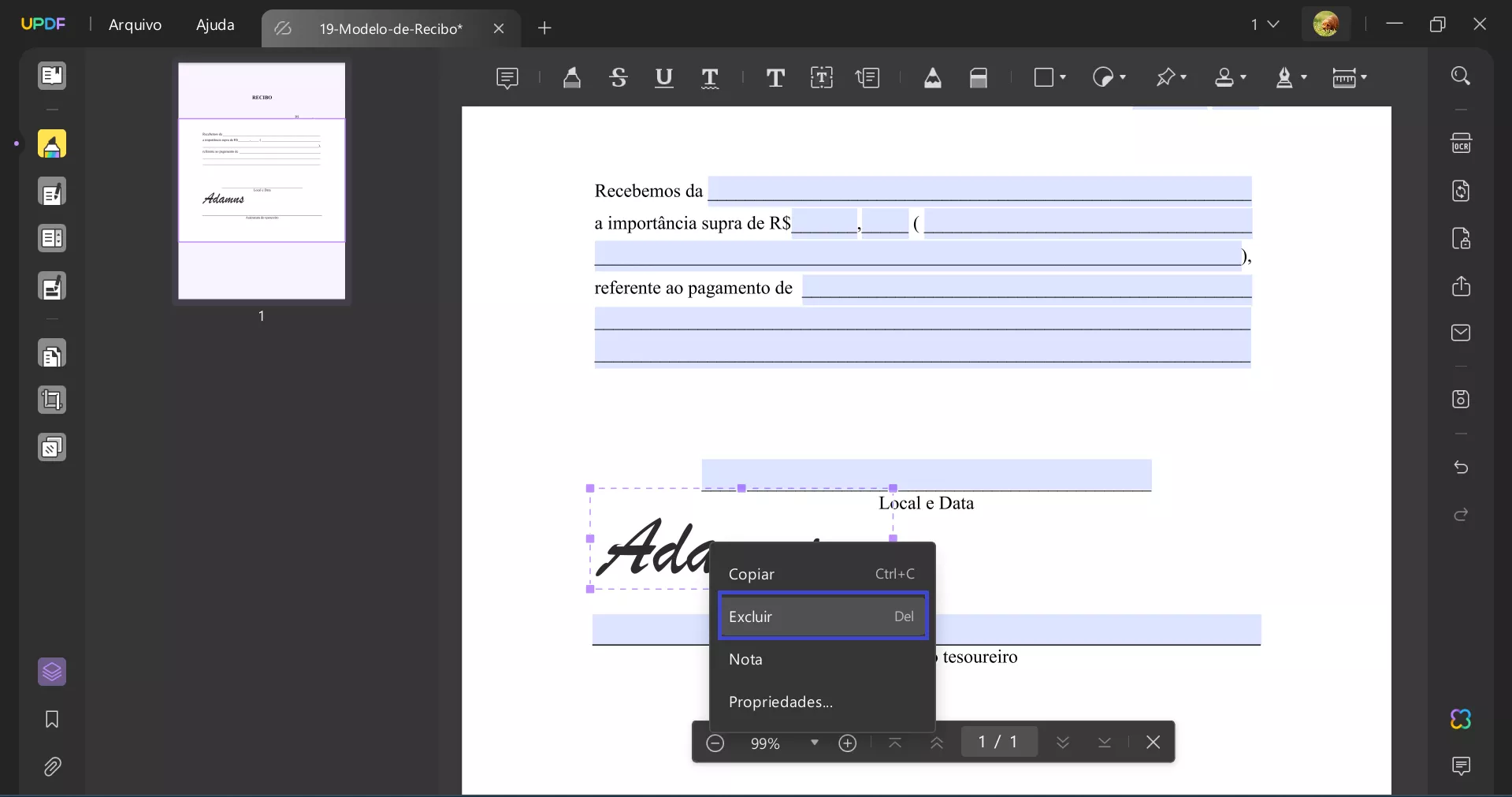Open the user profile avatar
Image resolution: width=1512 pixels, height=797 pixels.
pos(1326,24)
